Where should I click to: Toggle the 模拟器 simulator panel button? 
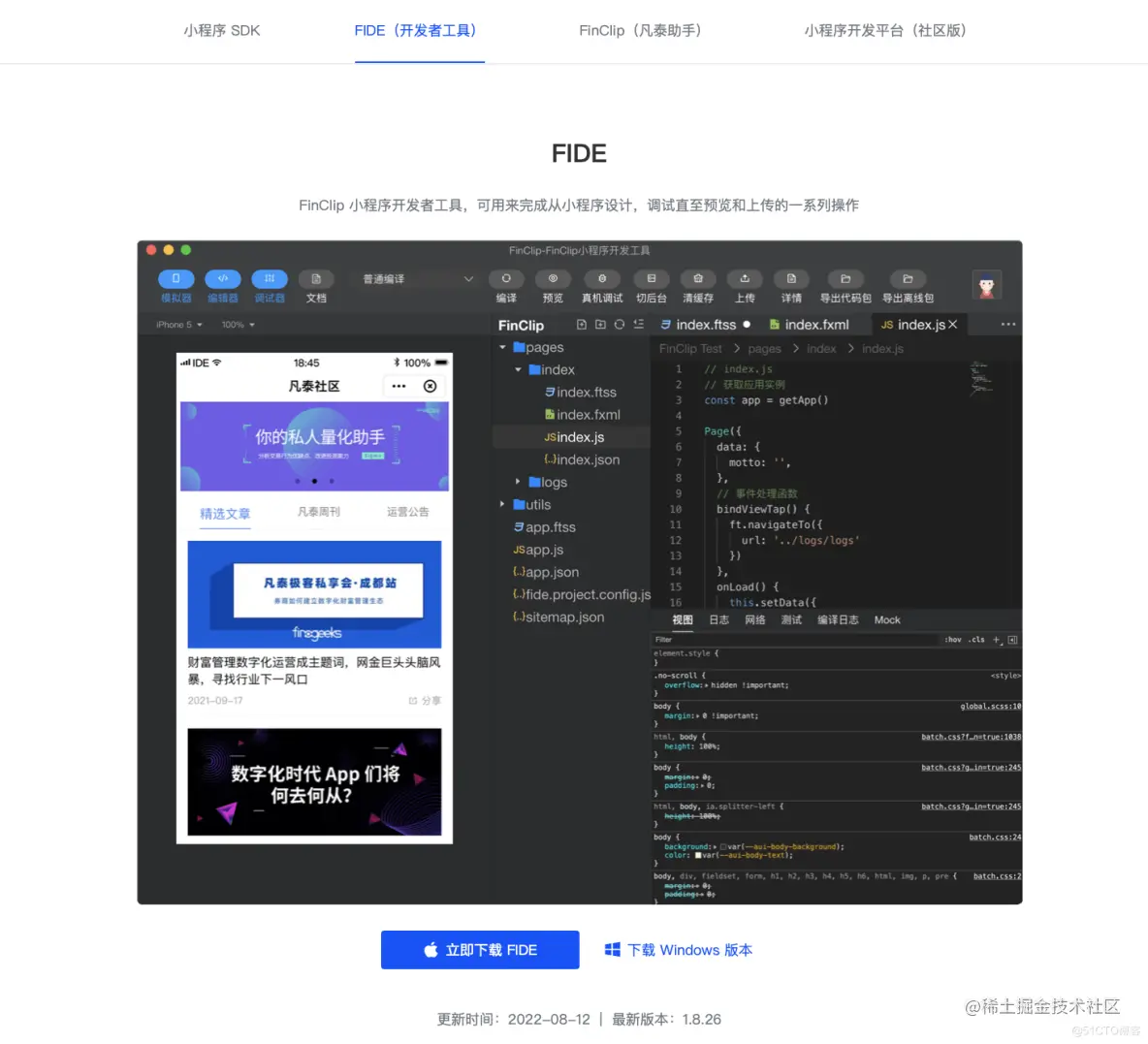[175, 279]
